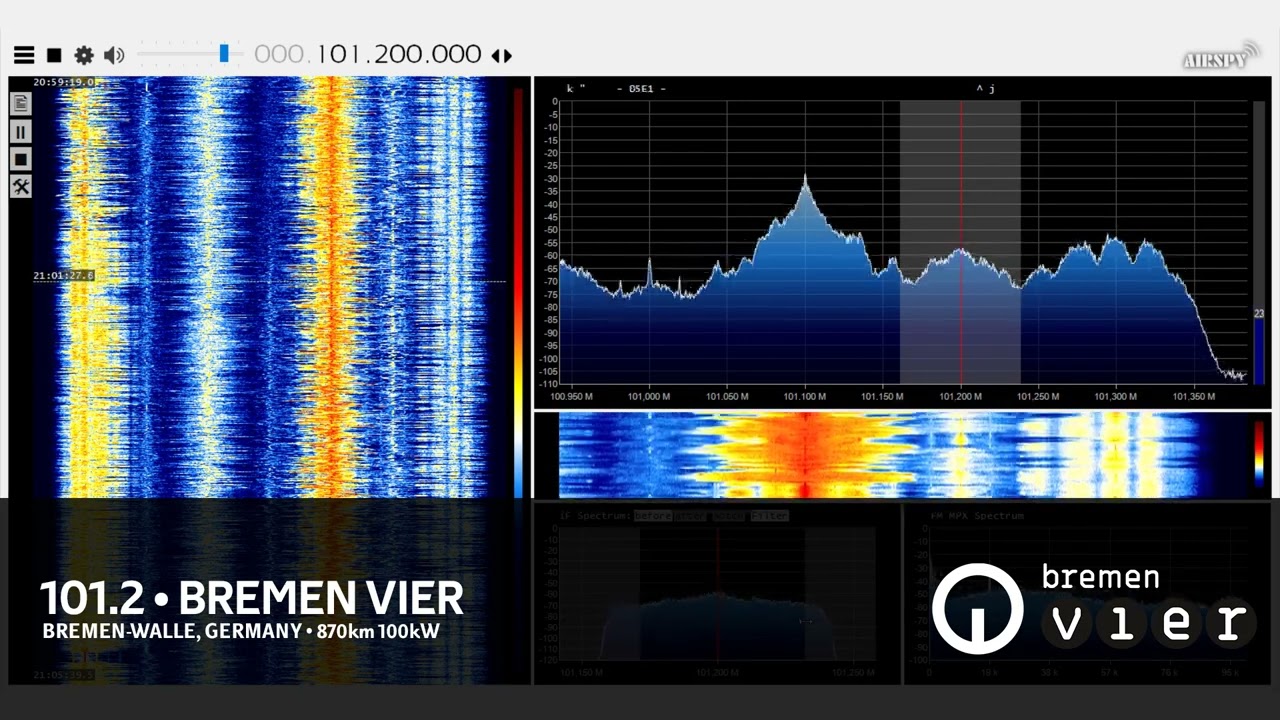Click the 101,200 M axis label in the main spectrum

click(x=961, y=397)
